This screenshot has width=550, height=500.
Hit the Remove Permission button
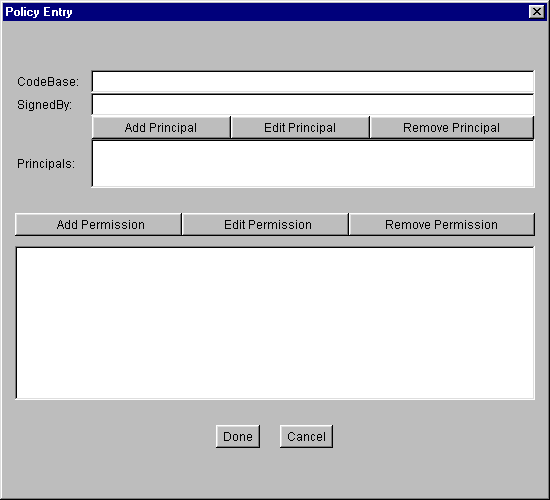pos(442,224)
